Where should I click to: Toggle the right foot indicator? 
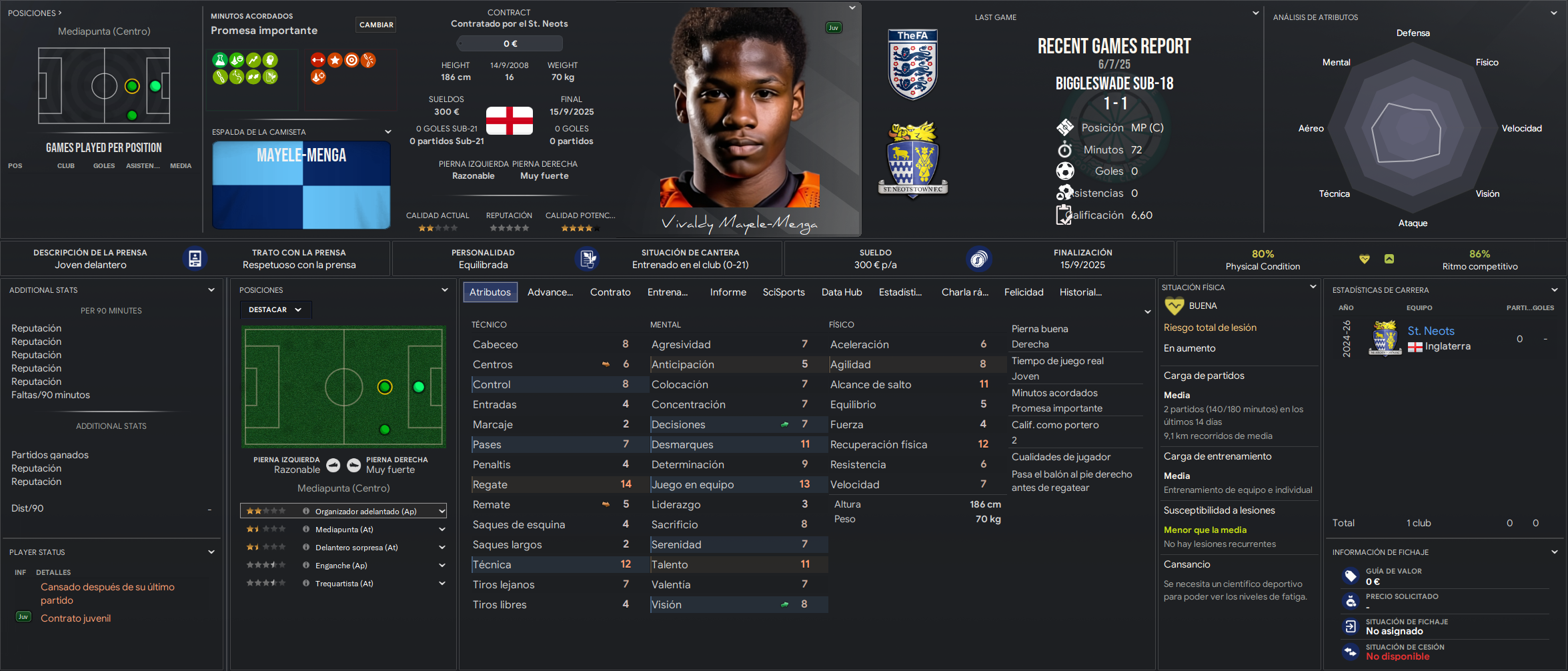pyautogui.click(x=354, y=465)
